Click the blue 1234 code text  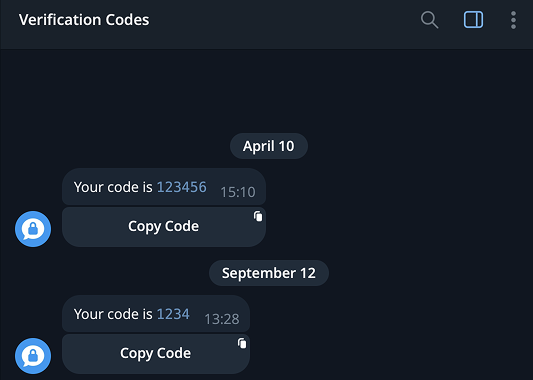pyautogui.click(x=173, y=314)
